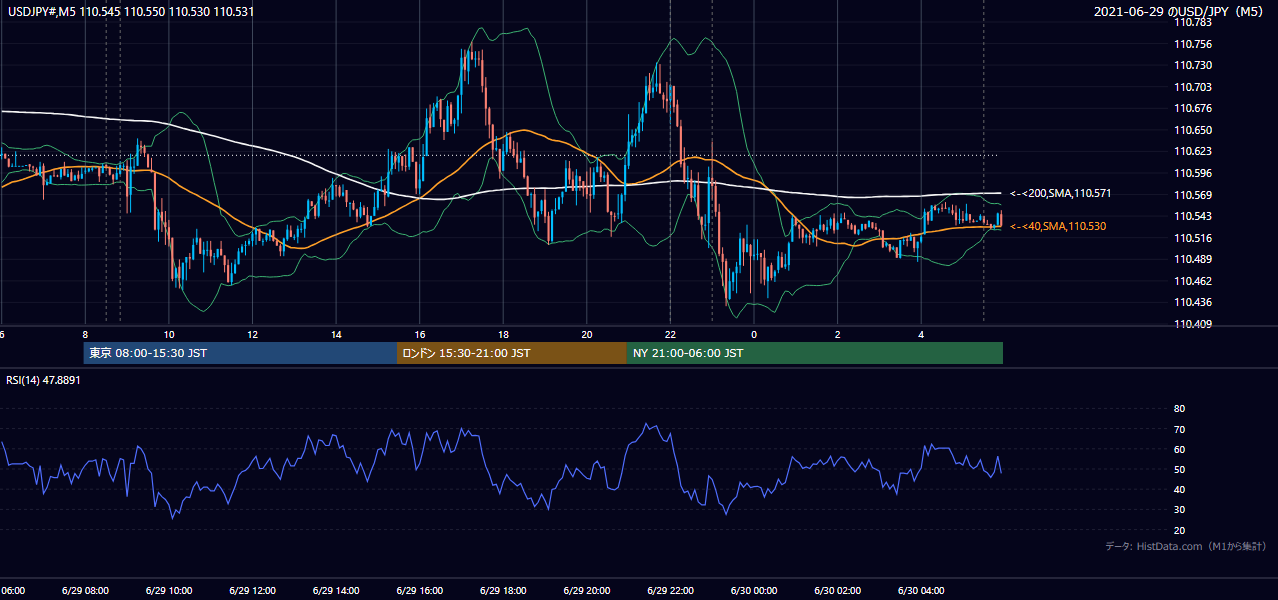Click hour label 16 above session bars

pos(420,334)
